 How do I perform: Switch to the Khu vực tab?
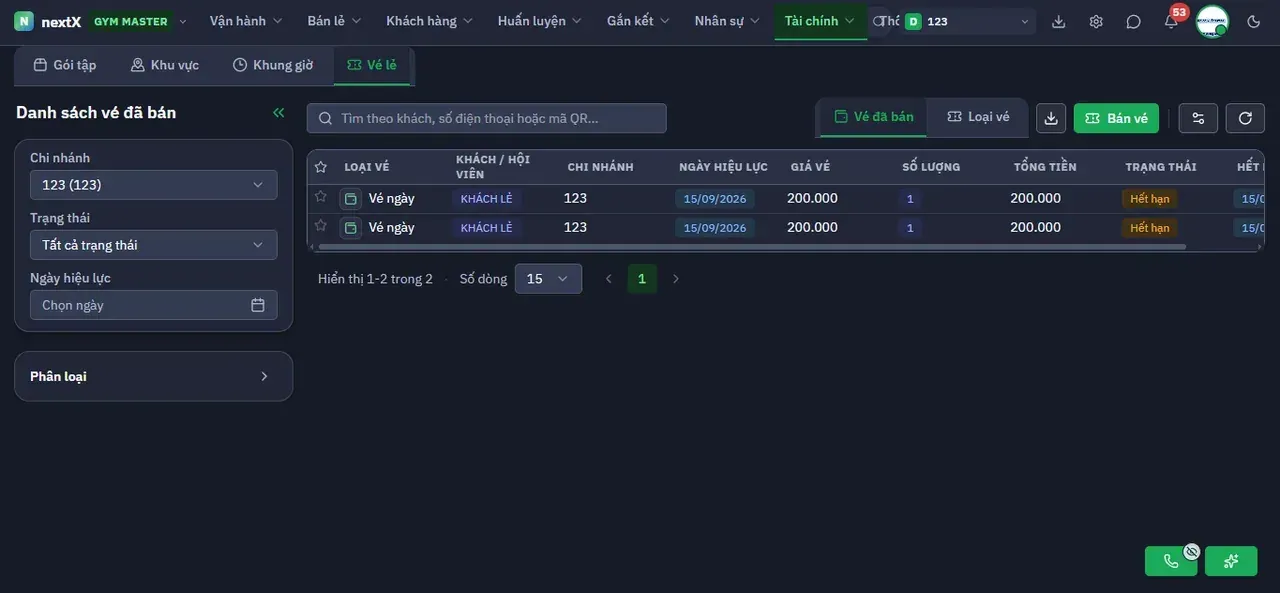coord(165,65)
